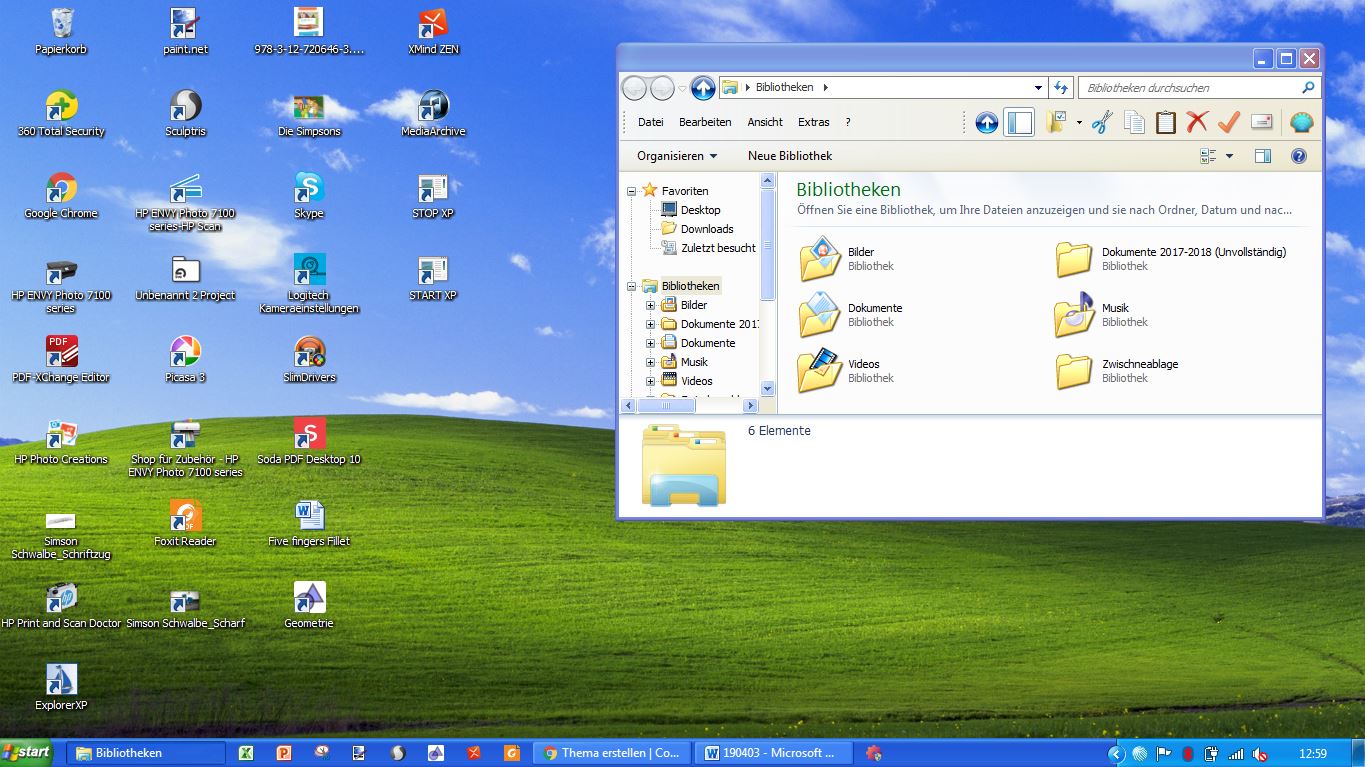Click the orange checkmark Properties icon
Image resolution: width=1365 pixels, height=767 pixels.
(x=1229, y=122)
